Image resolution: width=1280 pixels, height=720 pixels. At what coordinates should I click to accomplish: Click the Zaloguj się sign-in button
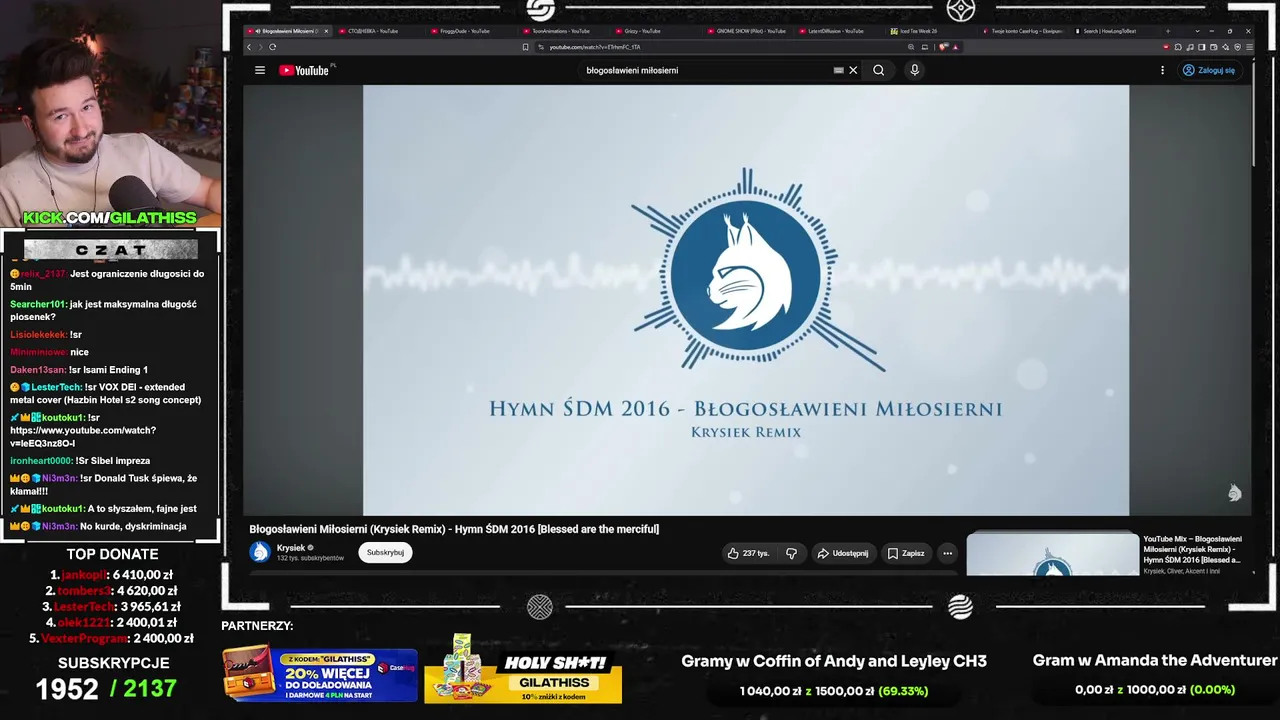[1209, 70]
